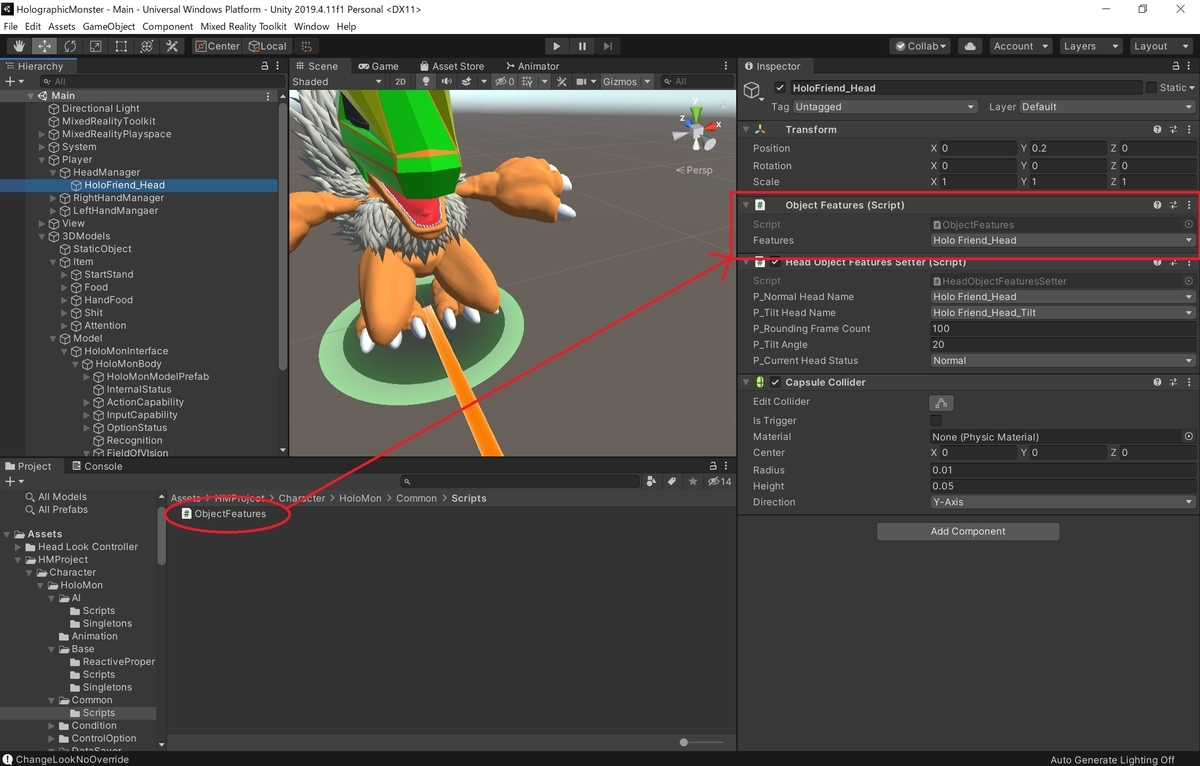The height and width of the screenshot is (766, 1200).
Task: Lock the Hierarchy panel
Action: (x=264, y=66)
